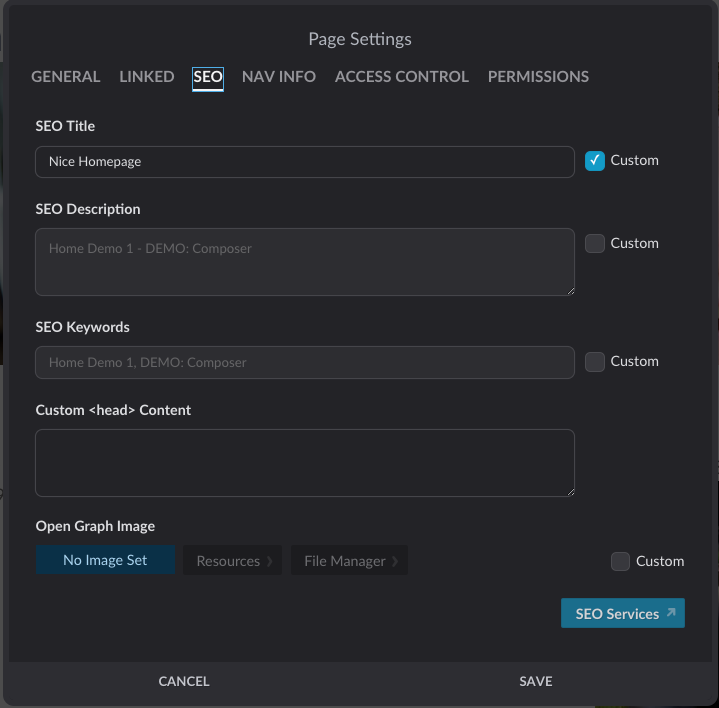
Task: Go to the ACCESS CONTROL tab
Action: [x=402, y=77]
